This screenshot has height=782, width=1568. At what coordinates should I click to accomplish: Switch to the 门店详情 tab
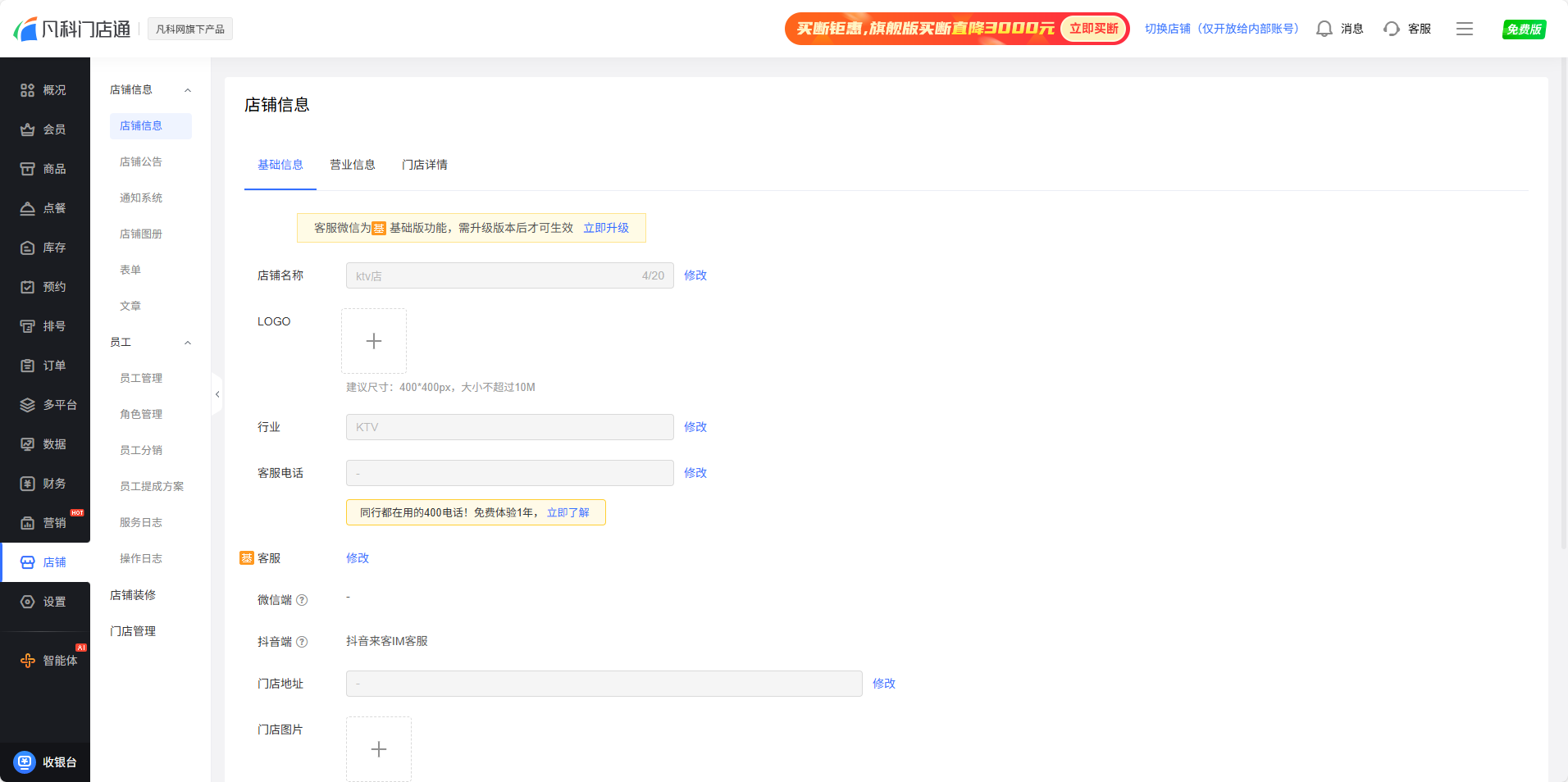pyautogui.click(x=425, y=165)
